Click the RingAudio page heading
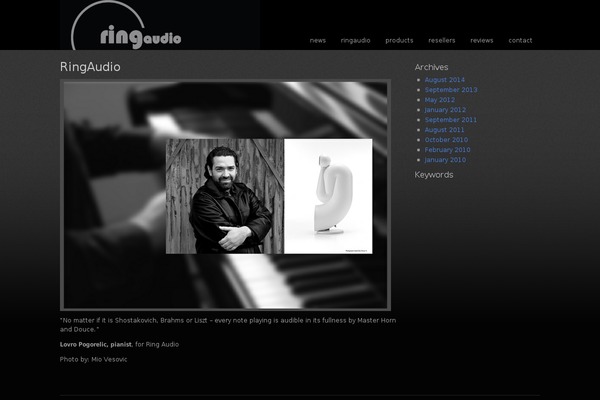This screenshot has width=600, height=400. (x=90, y=67)
